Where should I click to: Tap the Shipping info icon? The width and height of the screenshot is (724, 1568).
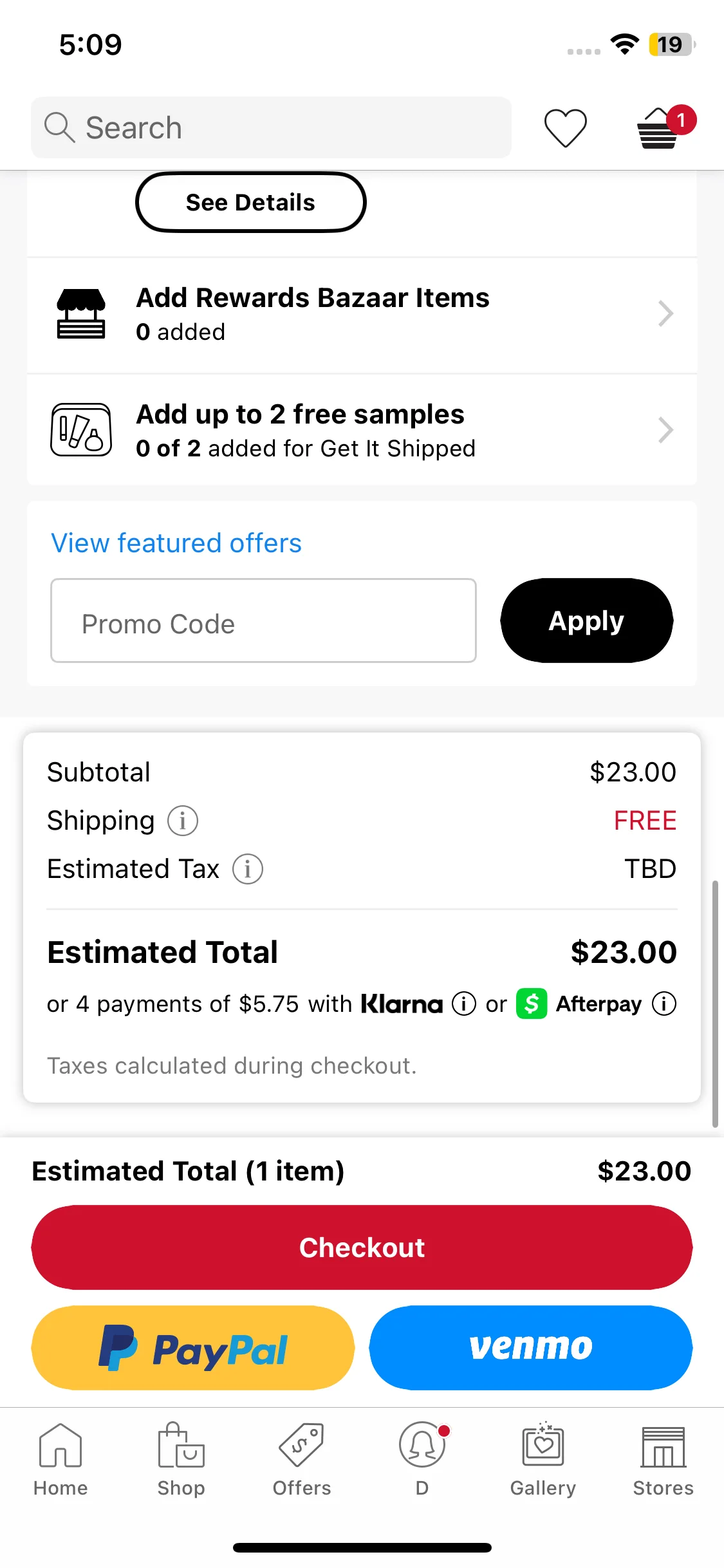click(183, 821)
